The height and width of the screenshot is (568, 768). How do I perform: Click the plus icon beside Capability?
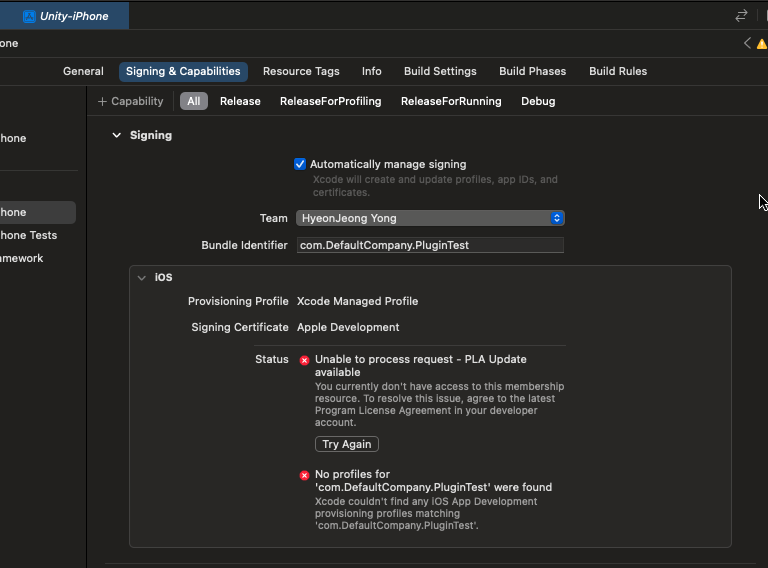[102, 101]
